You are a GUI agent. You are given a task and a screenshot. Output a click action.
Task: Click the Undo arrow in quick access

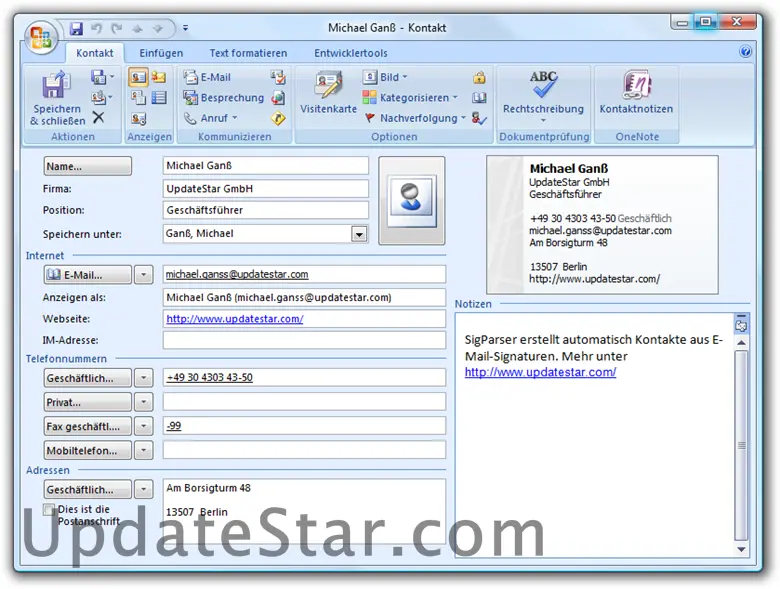pos(97,28)
